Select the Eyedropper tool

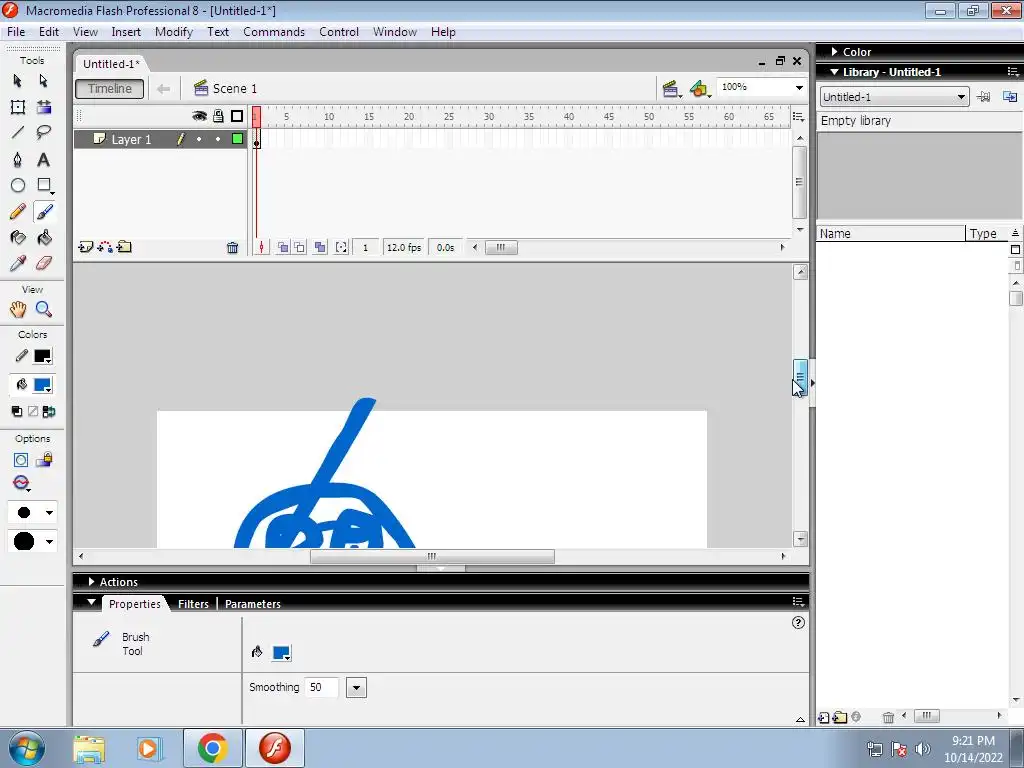(18, 263)
